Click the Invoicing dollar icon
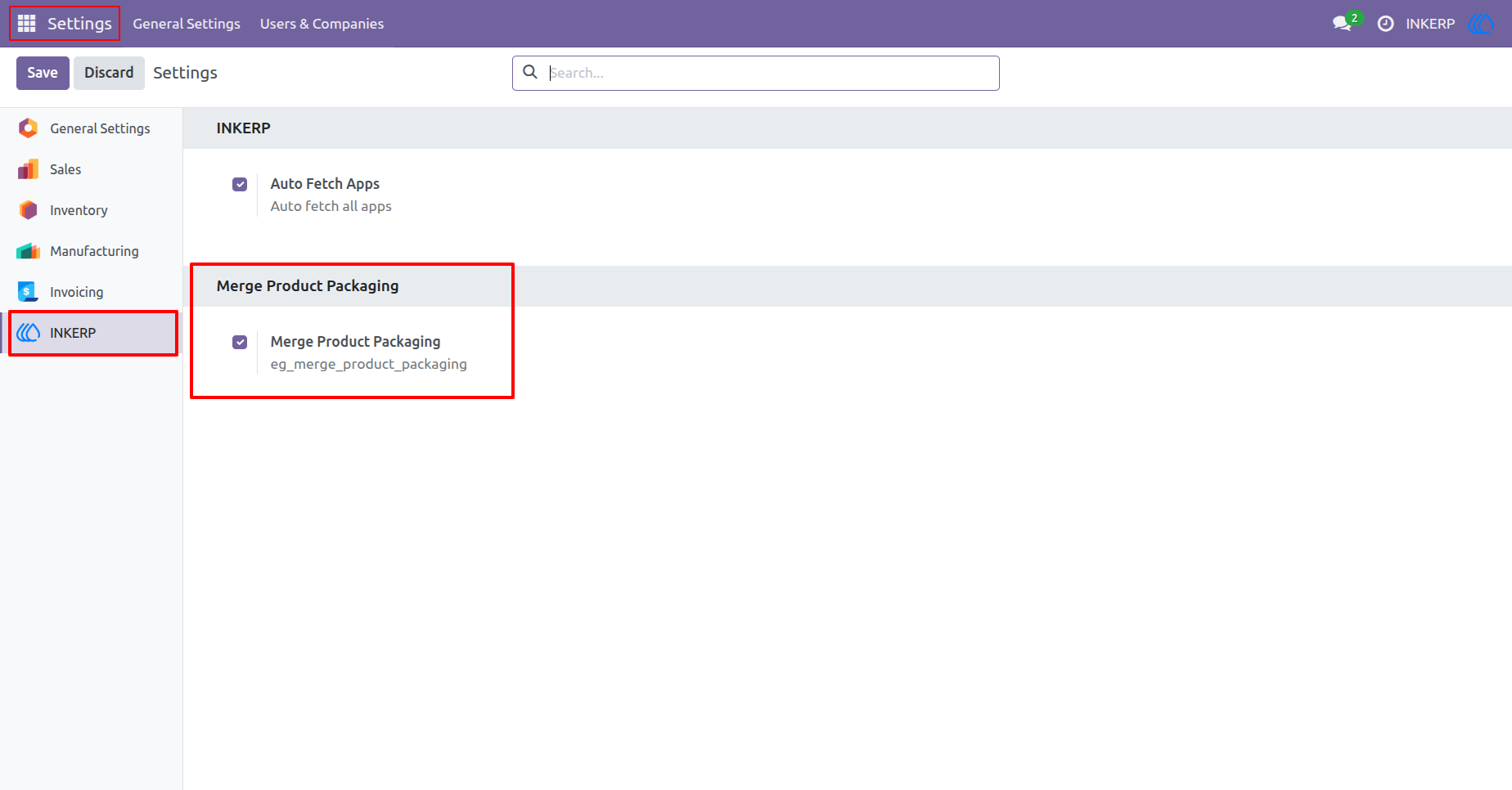The width and height of the screenshot is (1512, 790). pyautogui.click(x=29, y=292)
